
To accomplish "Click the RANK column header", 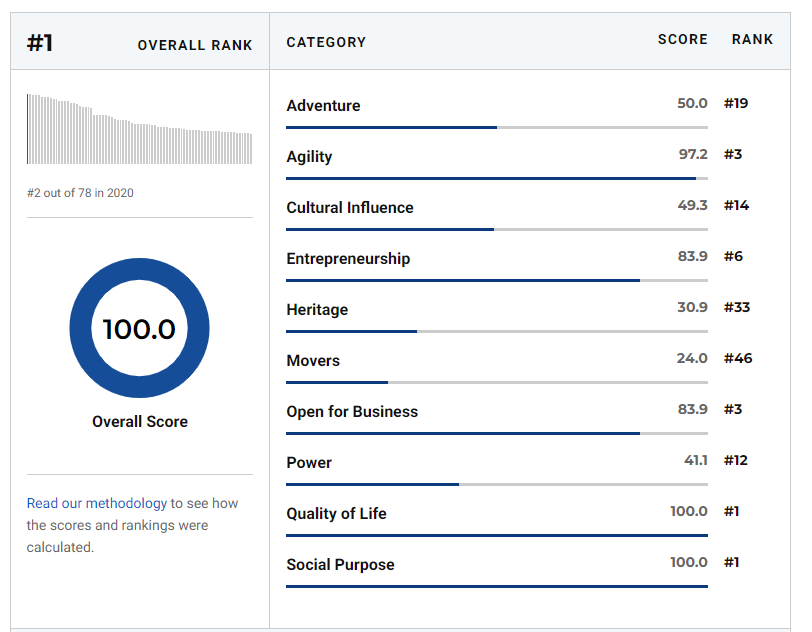I will click(752, 40).
